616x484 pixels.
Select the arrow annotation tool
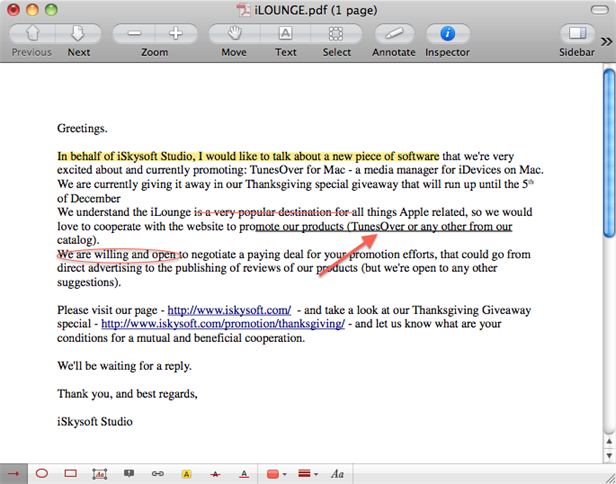point(14,474)
